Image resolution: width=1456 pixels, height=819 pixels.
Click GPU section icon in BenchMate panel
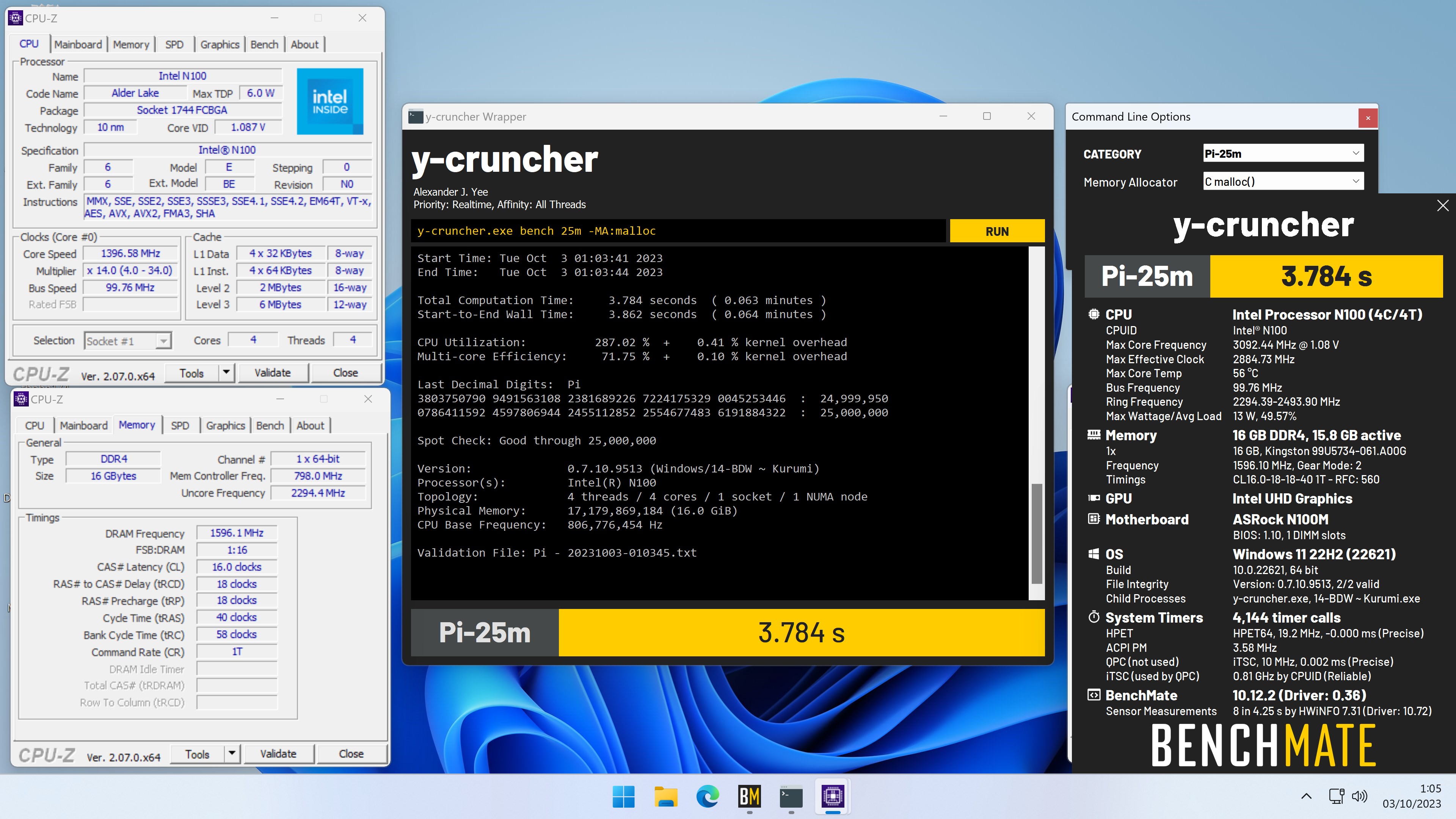pyautogui.click(x=1094, y=498)
